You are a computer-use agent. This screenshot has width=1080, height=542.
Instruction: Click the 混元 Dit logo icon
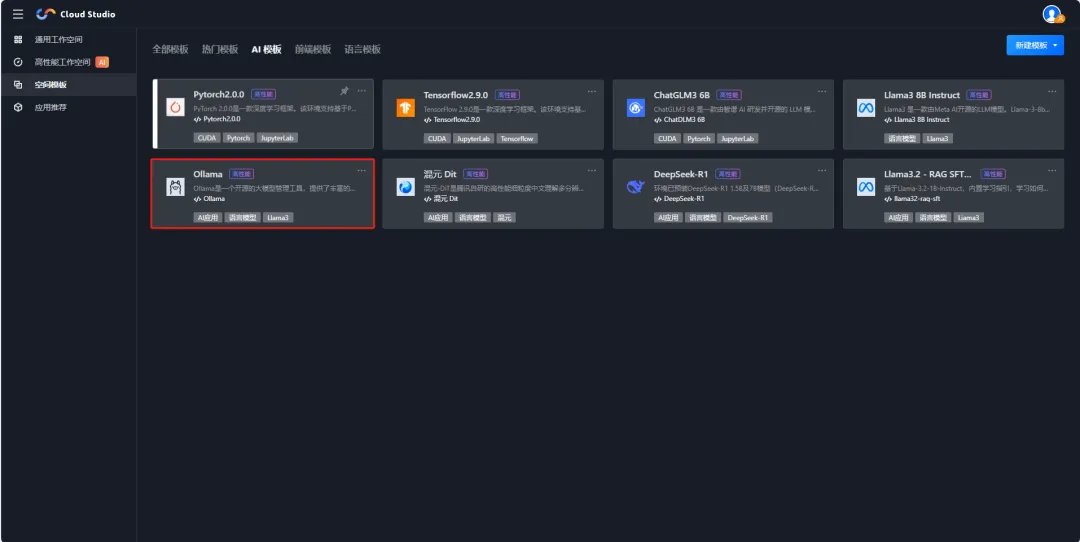[406, 187]
